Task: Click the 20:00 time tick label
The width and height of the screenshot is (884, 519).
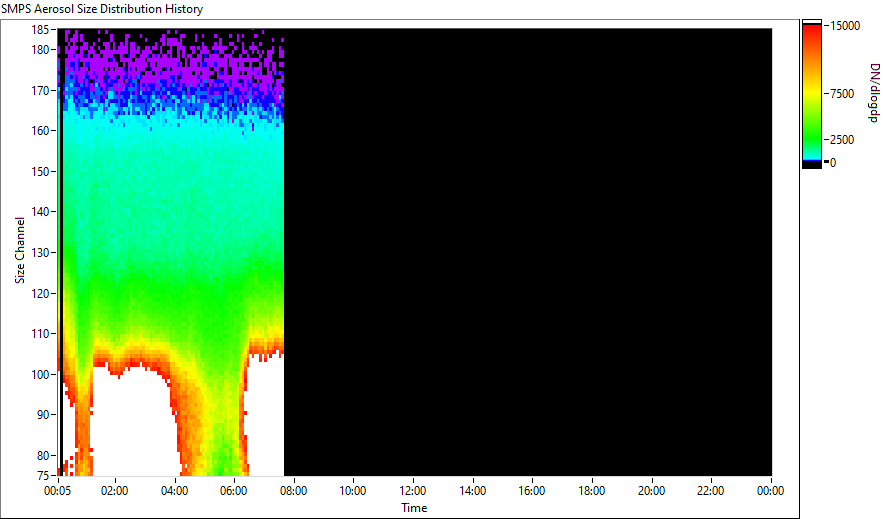Action: [x=651, y=491]
